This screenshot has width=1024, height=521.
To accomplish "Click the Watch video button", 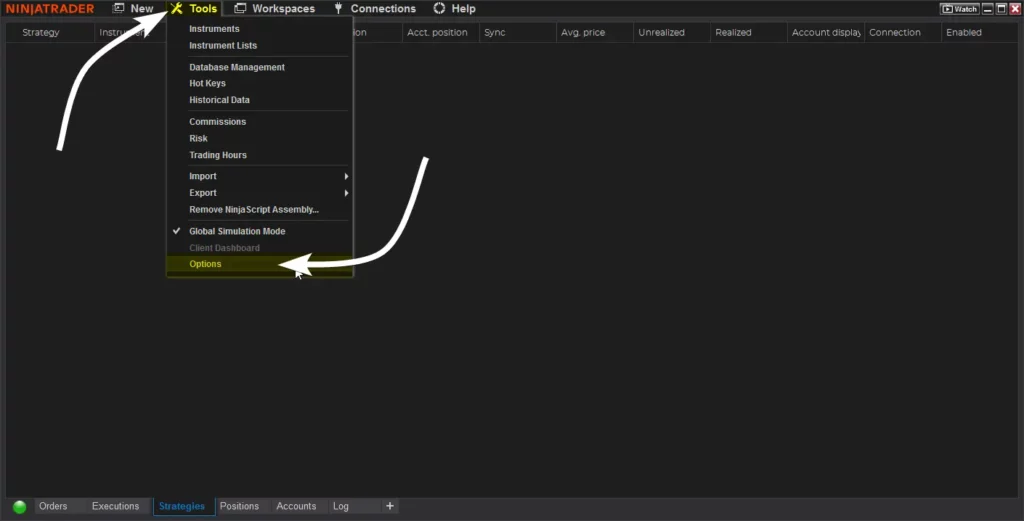I will tap(959, 8).
